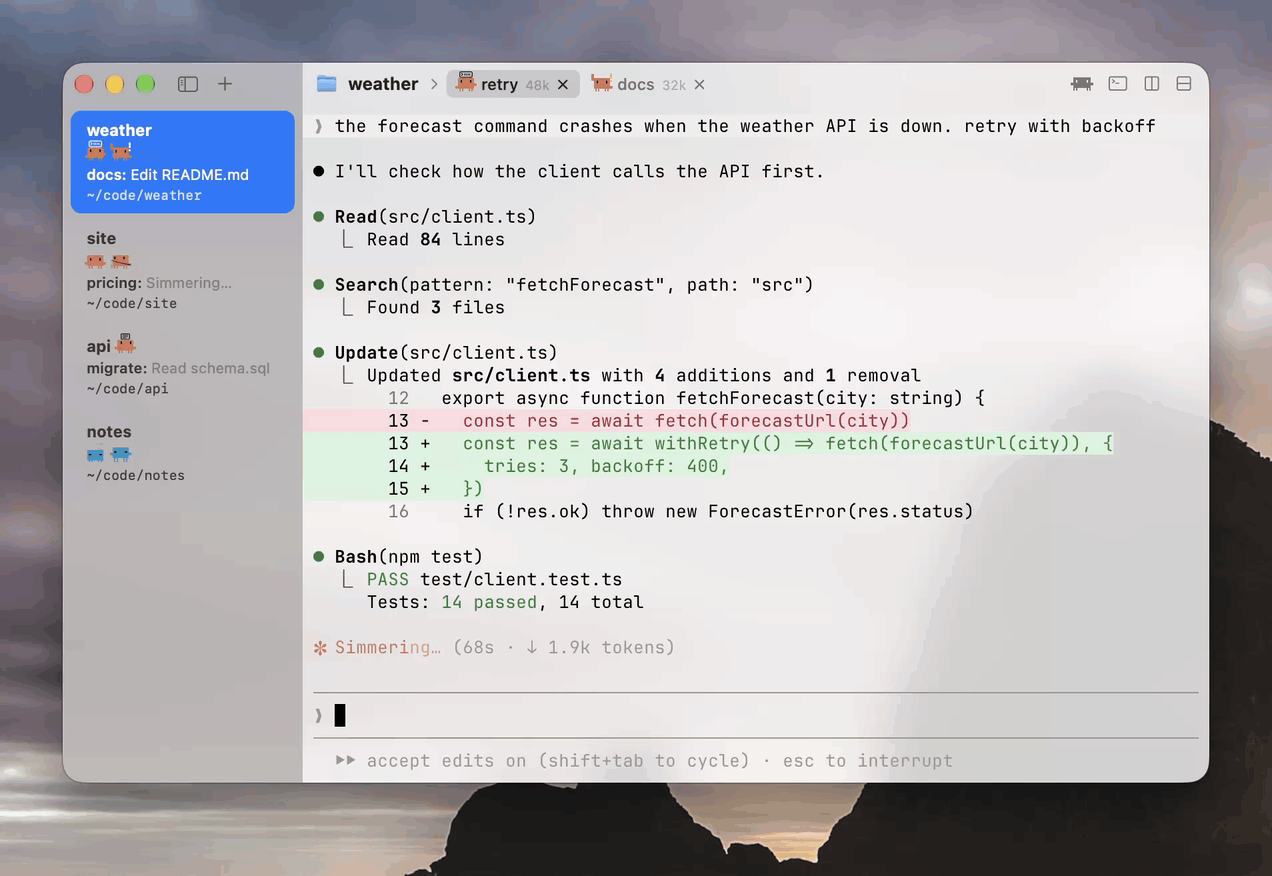The image size is (1272, 876).
Task: Focus the prompt input field at the bottom
Action: pos(756,715)
